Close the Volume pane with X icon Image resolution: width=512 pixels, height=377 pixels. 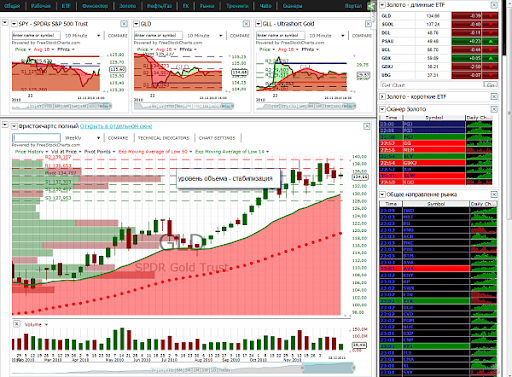pyautogui.click(x=17, y=324)
